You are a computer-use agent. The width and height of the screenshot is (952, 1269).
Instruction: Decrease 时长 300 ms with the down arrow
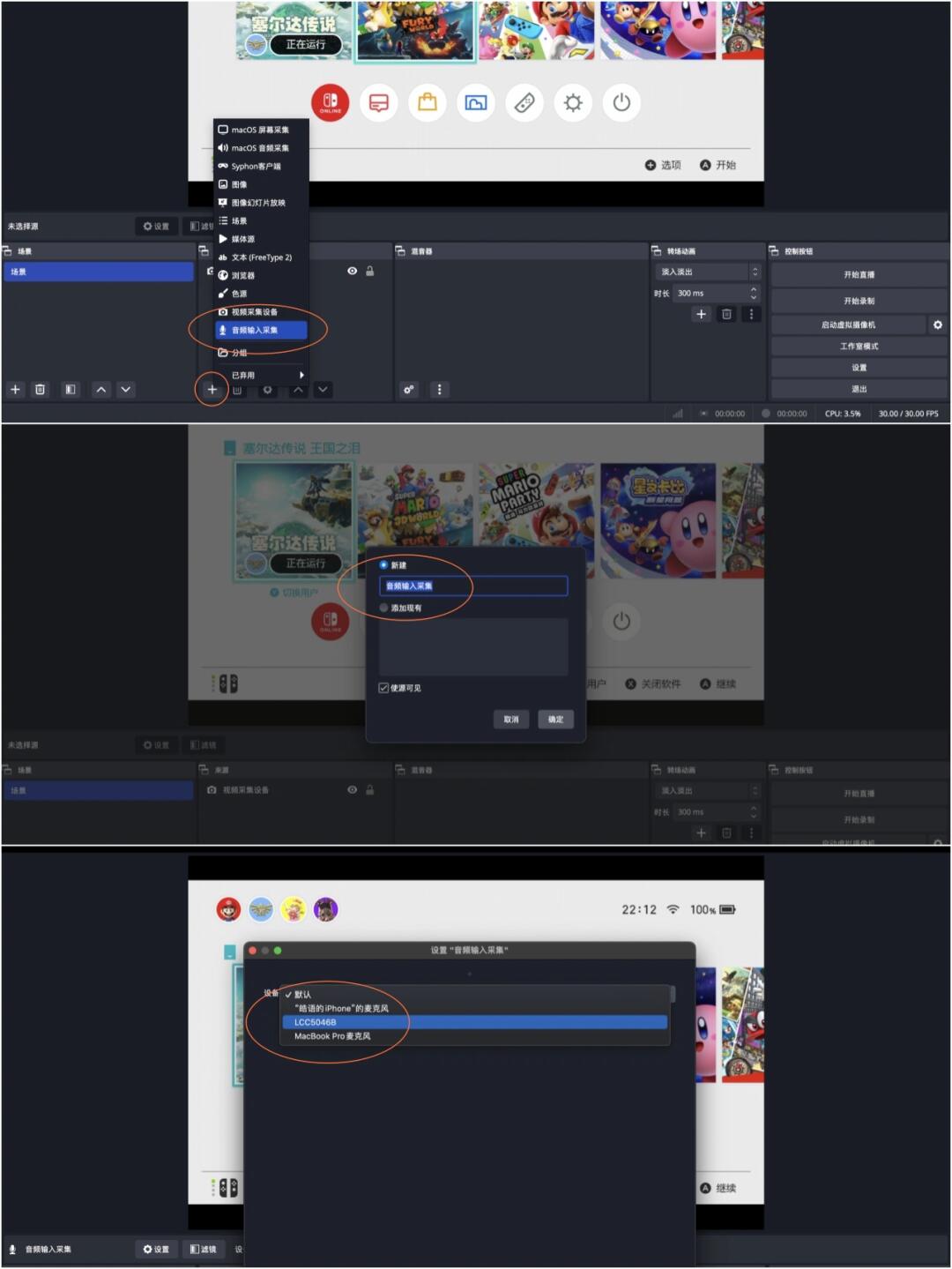pos(754,297)
